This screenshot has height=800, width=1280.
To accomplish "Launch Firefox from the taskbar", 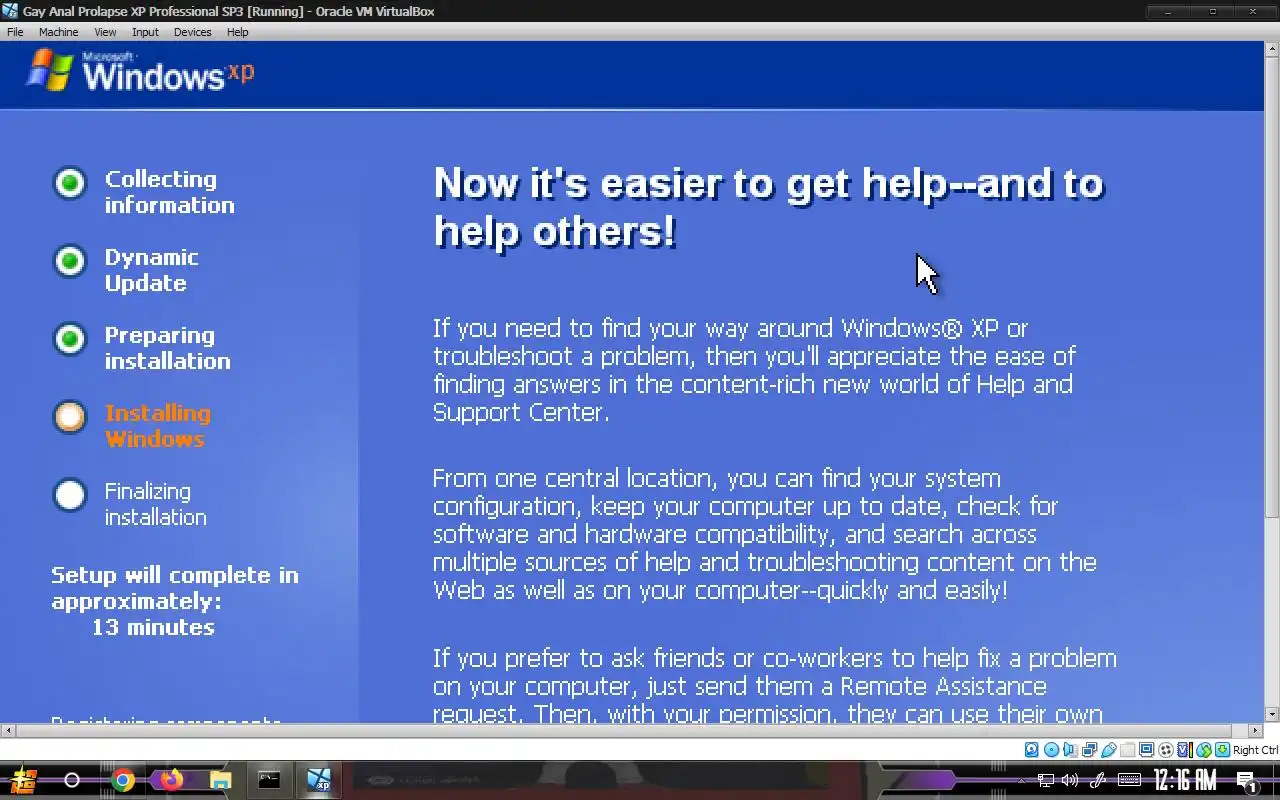I will point(172,780).
